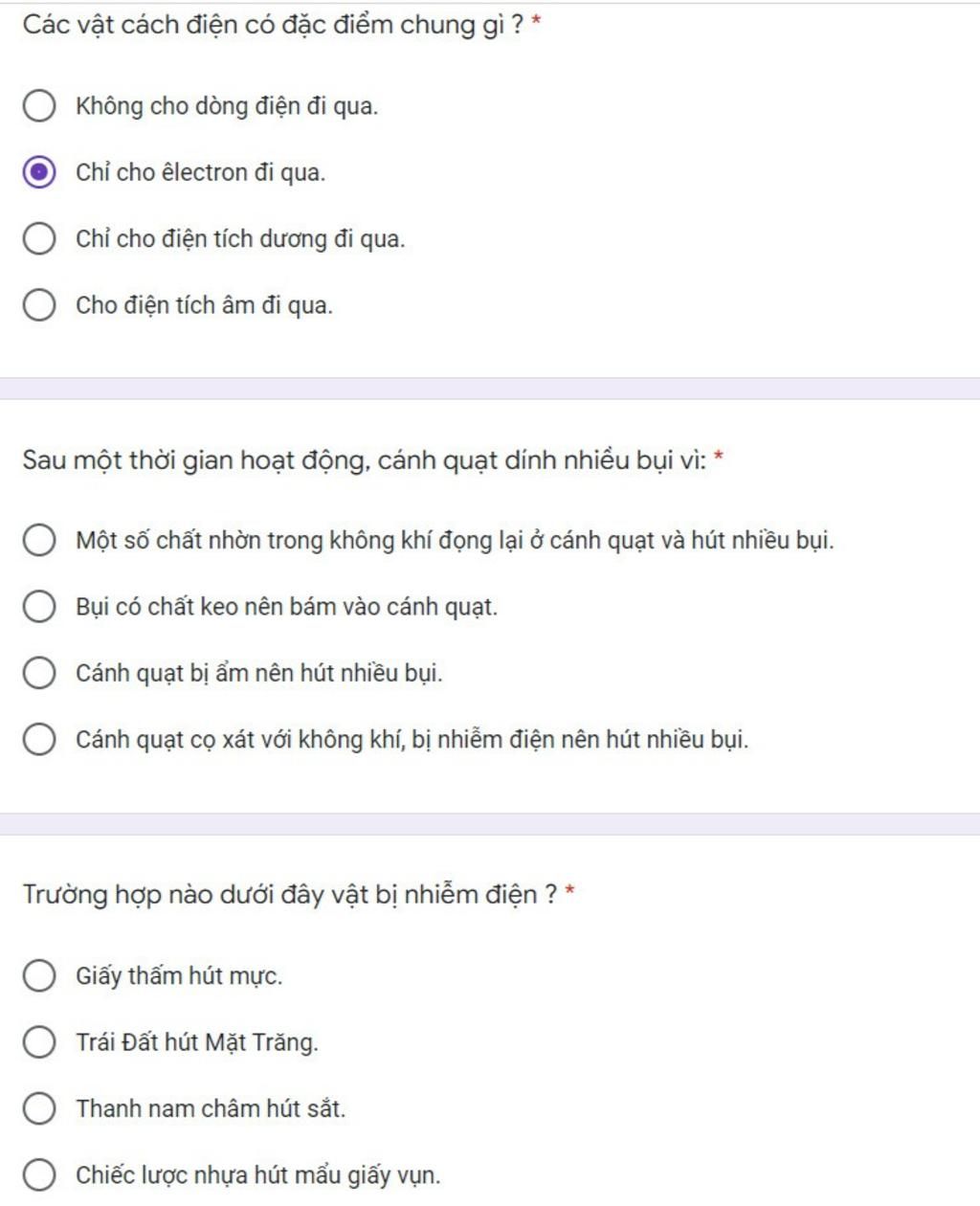Click selected 'Chỉ cho êlectron đi qua' radio
Screen dimensions: 980x1206
click(38, 173)
